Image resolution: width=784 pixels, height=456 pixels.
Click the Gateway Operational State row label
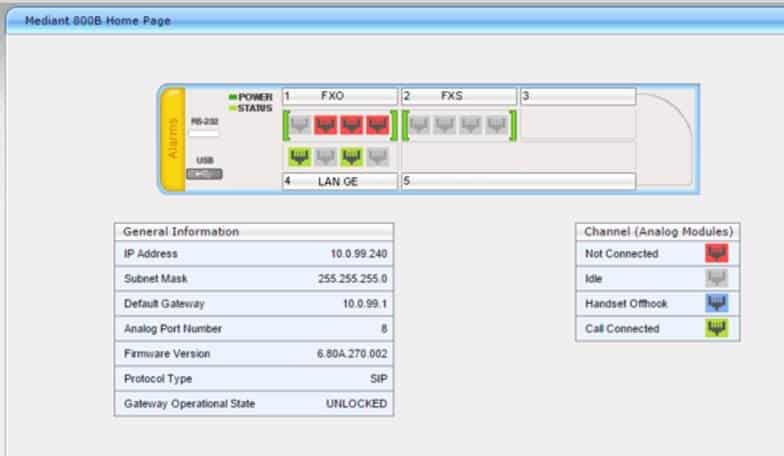[x=190, y=404]
